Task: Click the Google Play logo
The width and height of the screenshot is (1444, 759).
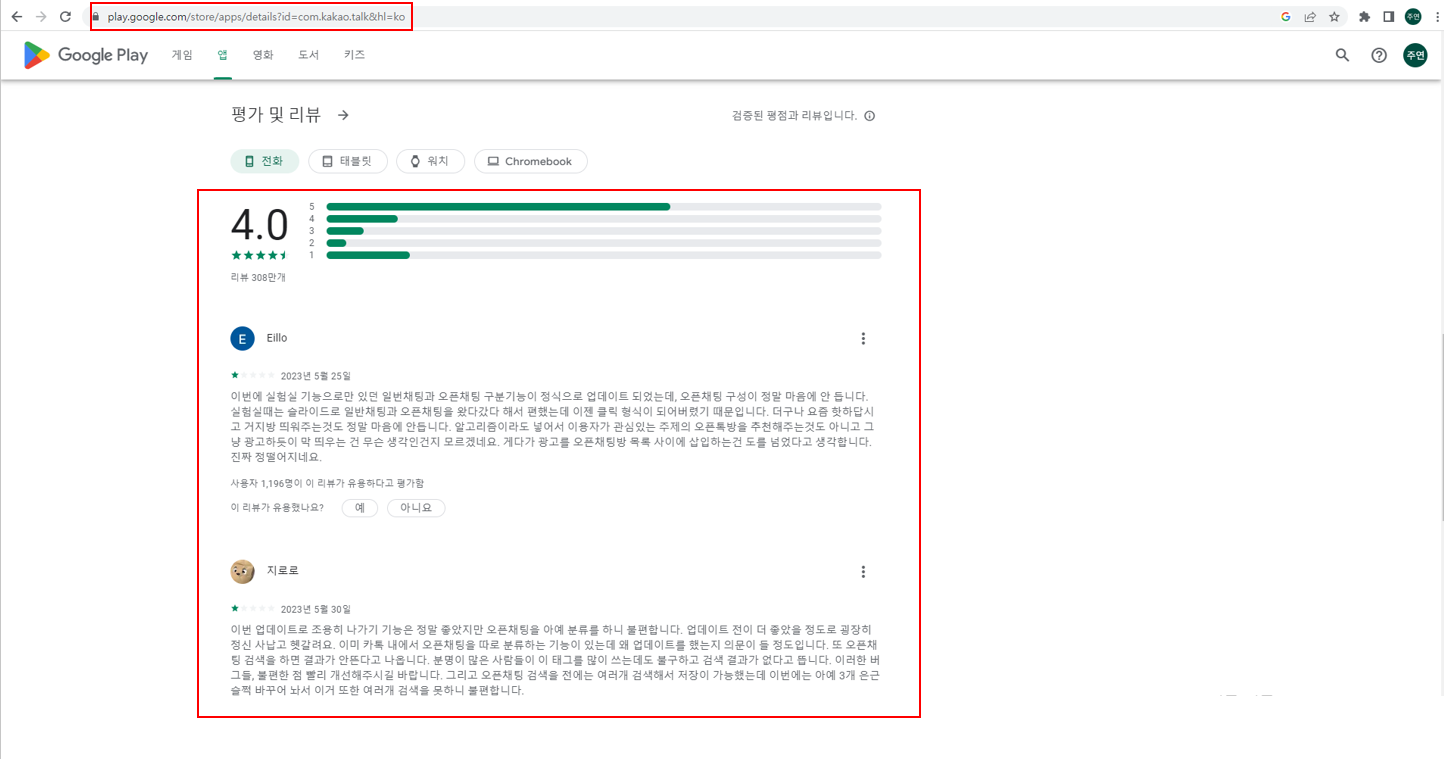Action: click(86, 55)
